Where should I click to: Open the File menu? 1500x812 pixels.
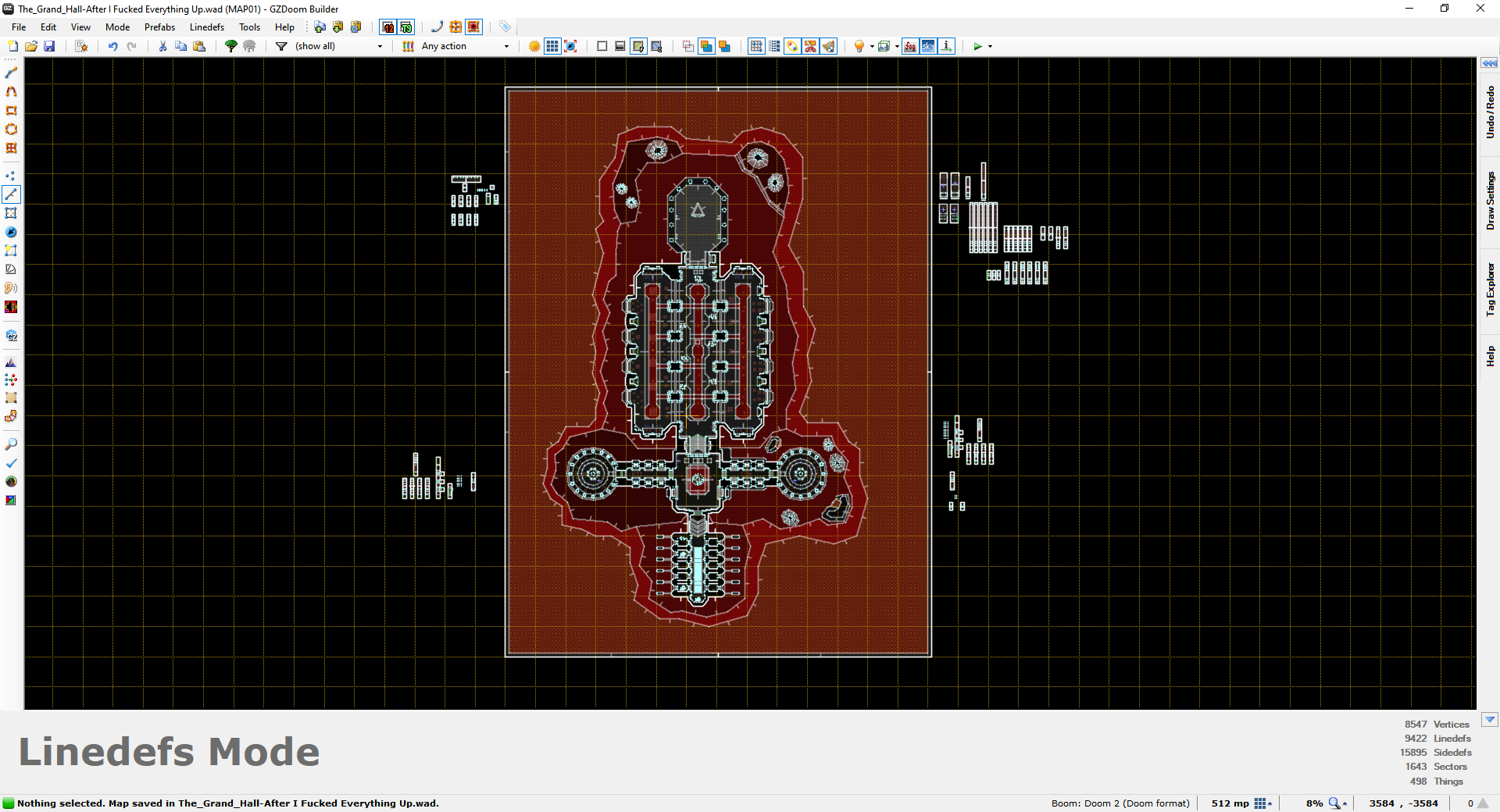click(19, 27)
